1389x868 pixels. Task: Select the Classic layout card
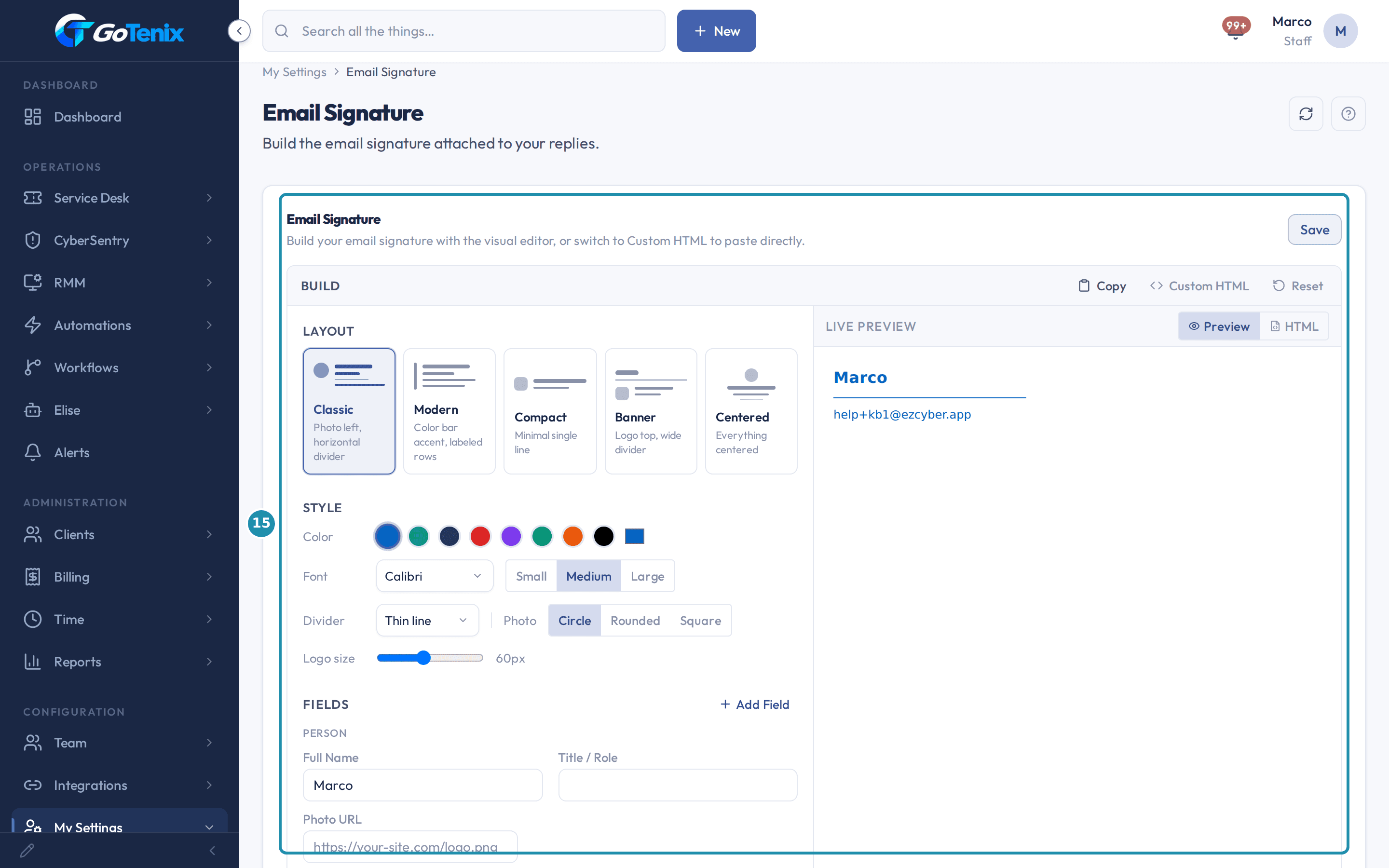pos(349,411)
